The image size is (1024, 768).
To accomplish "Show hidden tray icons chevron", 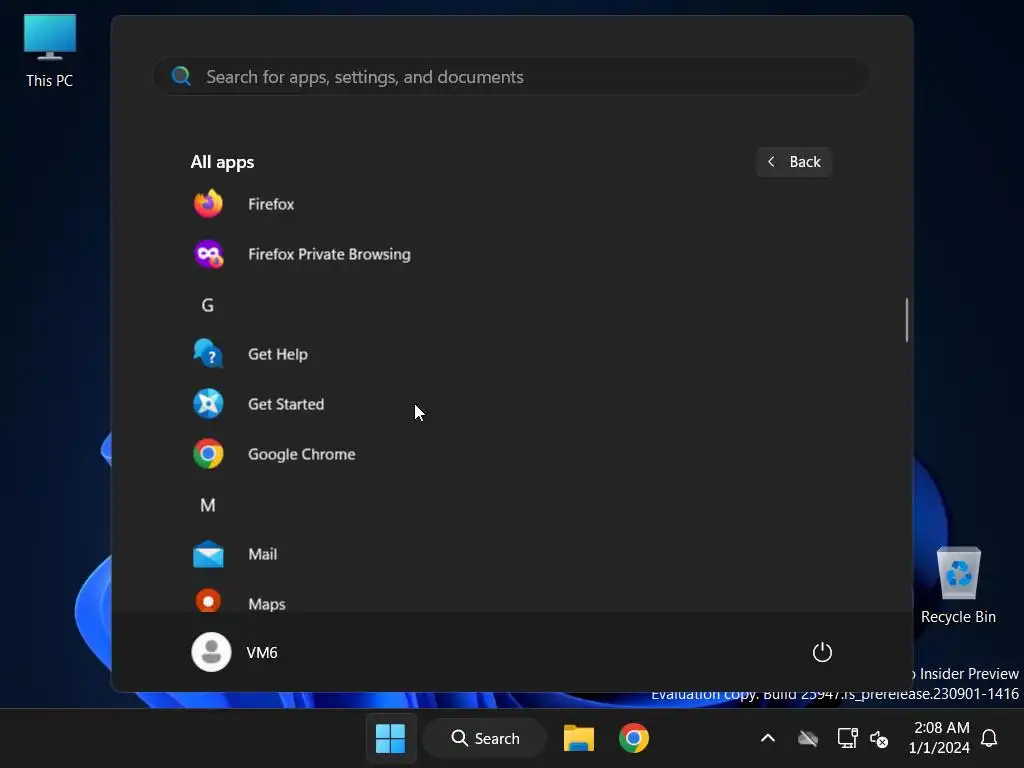I will pyautogui.click(x=768, y=739).
